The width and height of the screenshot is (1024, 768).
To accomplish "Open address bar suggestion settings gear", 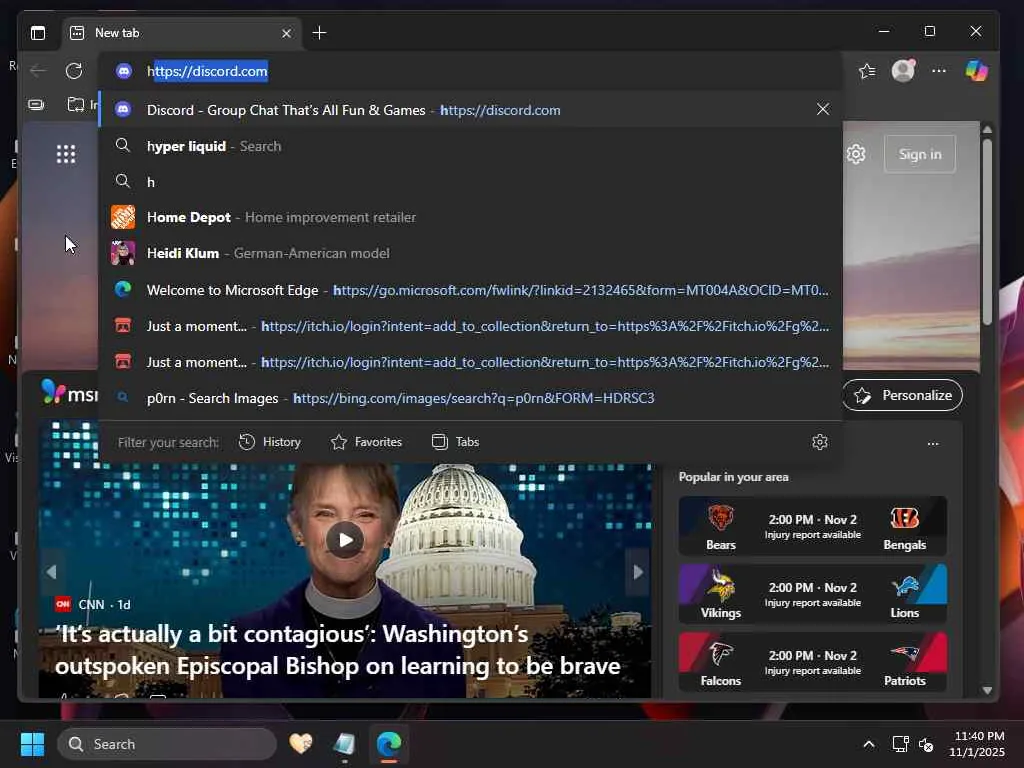I will click(820, 442).
